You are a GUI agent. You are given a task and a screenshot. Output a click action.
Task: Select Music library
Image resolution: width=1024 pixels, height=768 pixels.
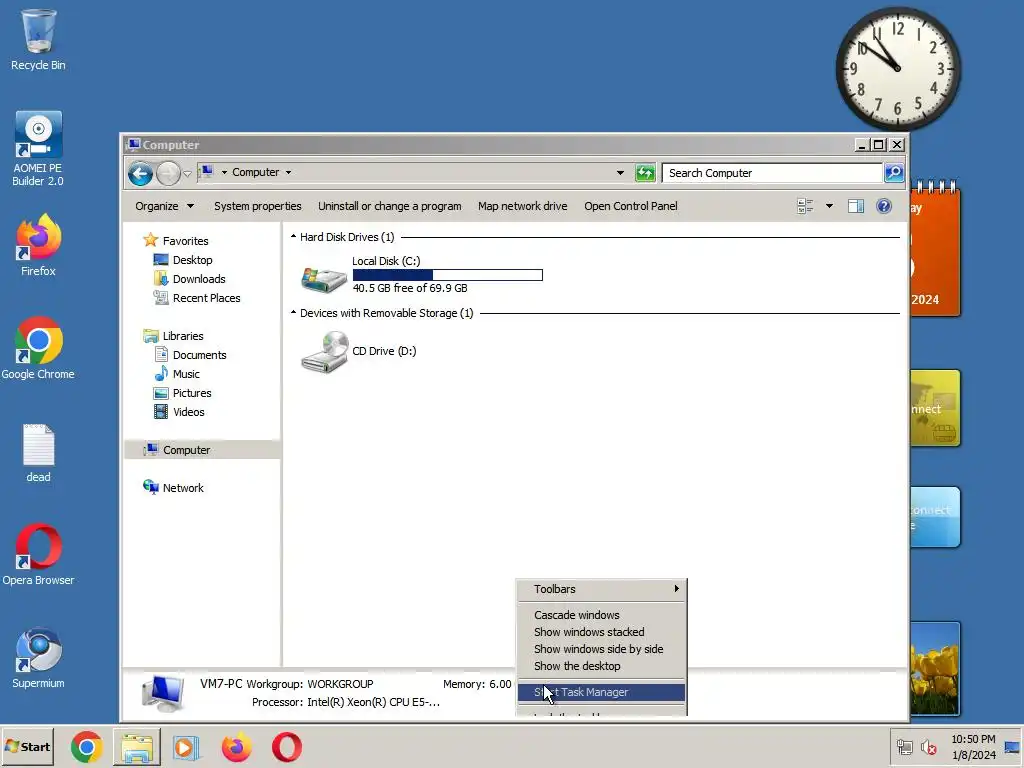pos(186,374)
